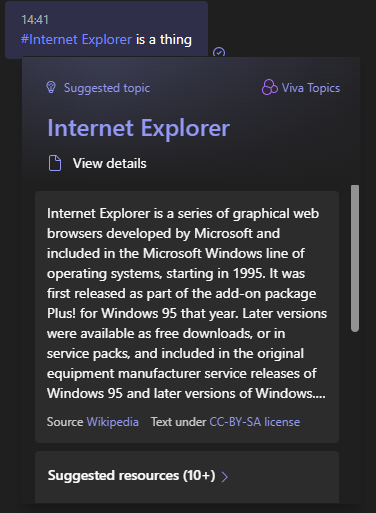Open View details for the topic
The width and height of the screenshot is (376, 513).
coord(110,163)
